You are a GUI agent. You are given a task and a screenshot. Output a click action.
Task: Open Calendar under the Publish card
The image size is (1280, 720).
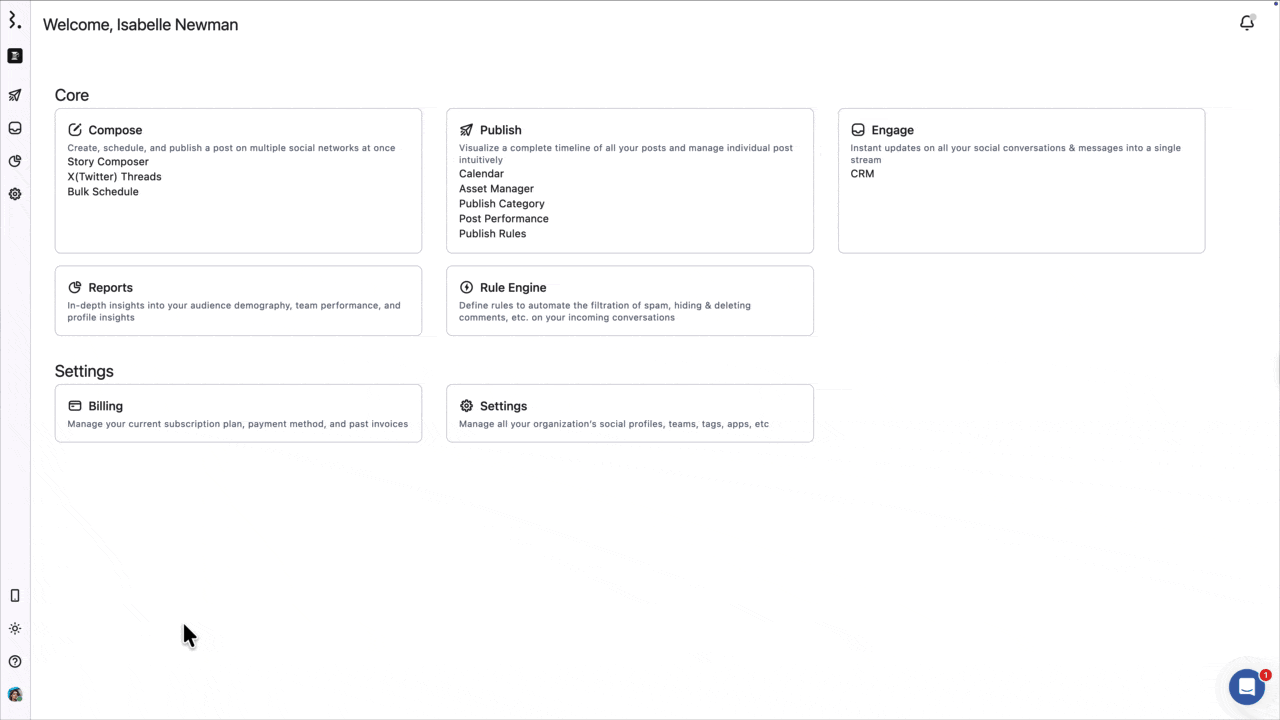click(x=481, y=173)
